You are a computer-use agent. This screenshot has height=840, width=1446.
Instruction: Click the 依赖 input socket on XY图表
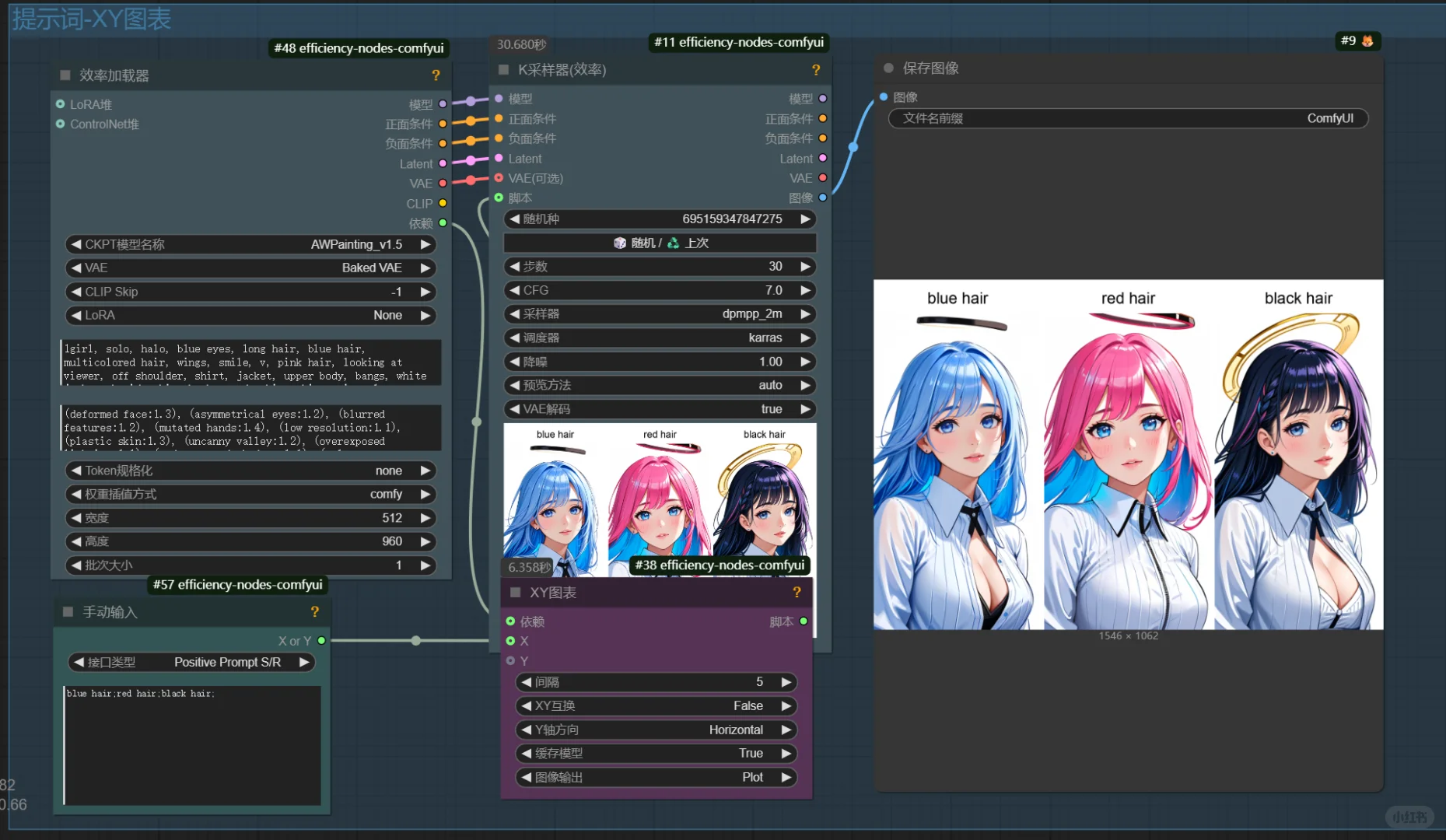point(510,621)
